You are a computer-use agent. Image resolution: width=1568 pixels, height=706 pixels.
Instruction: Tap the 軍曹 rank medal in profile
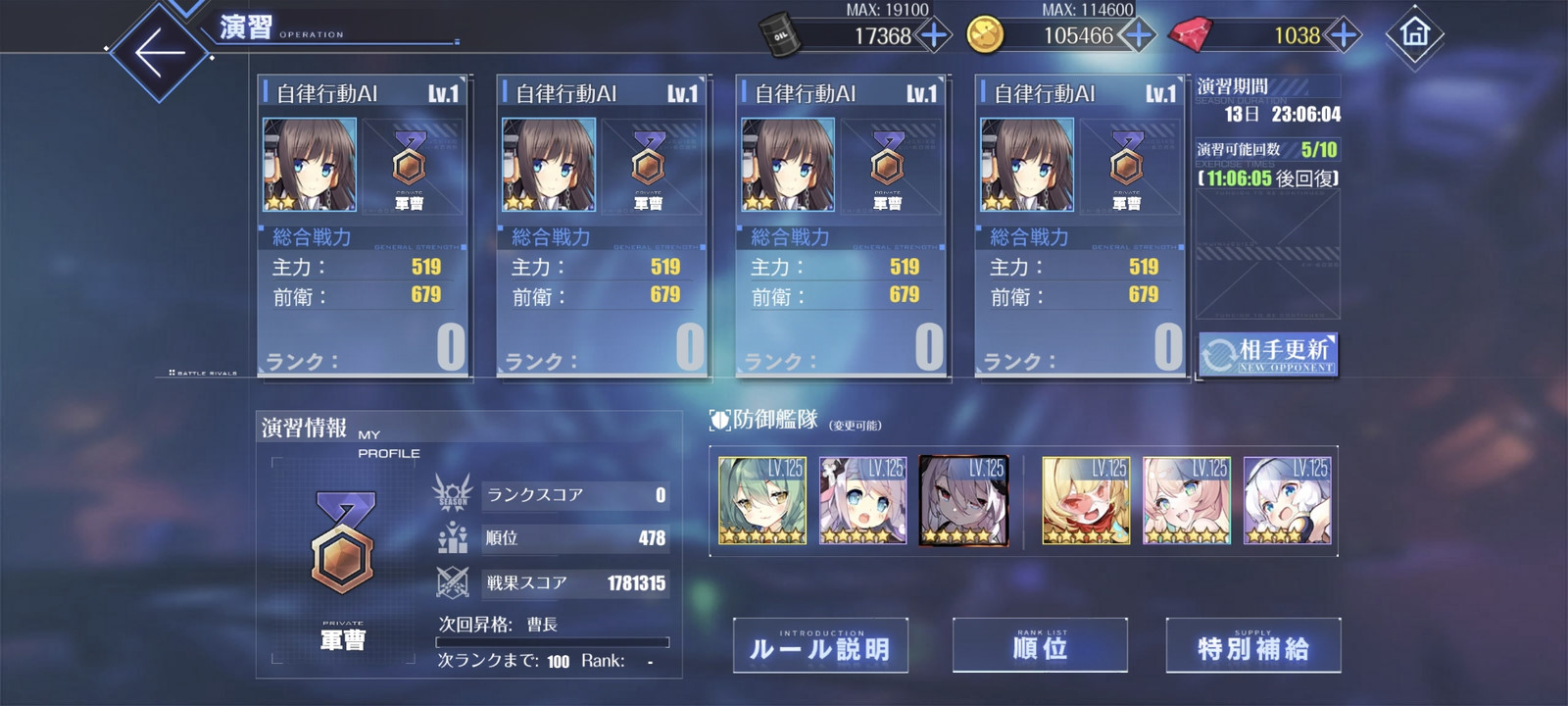pos(343,544)
